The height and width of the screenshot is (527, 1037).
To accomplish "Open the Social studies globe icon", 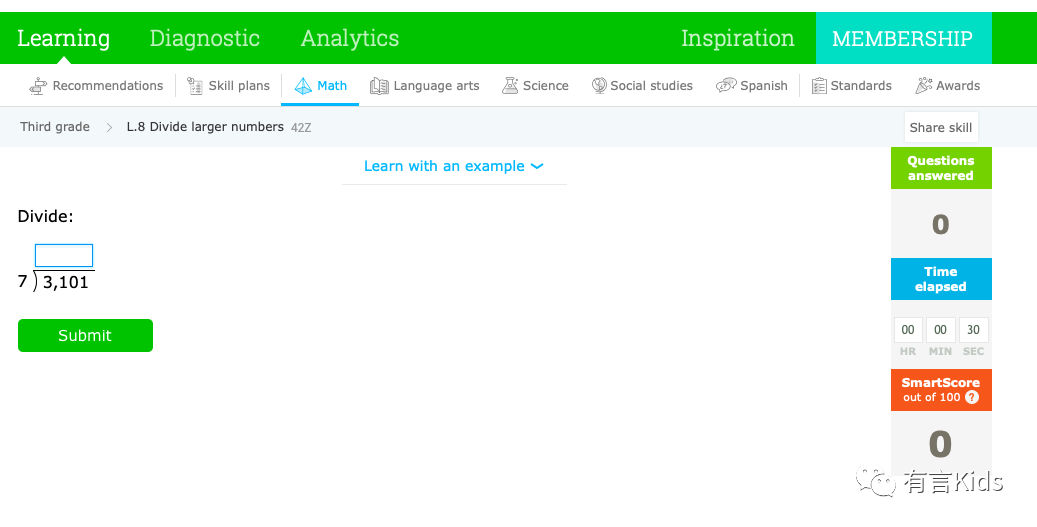I will click(599, 86).
